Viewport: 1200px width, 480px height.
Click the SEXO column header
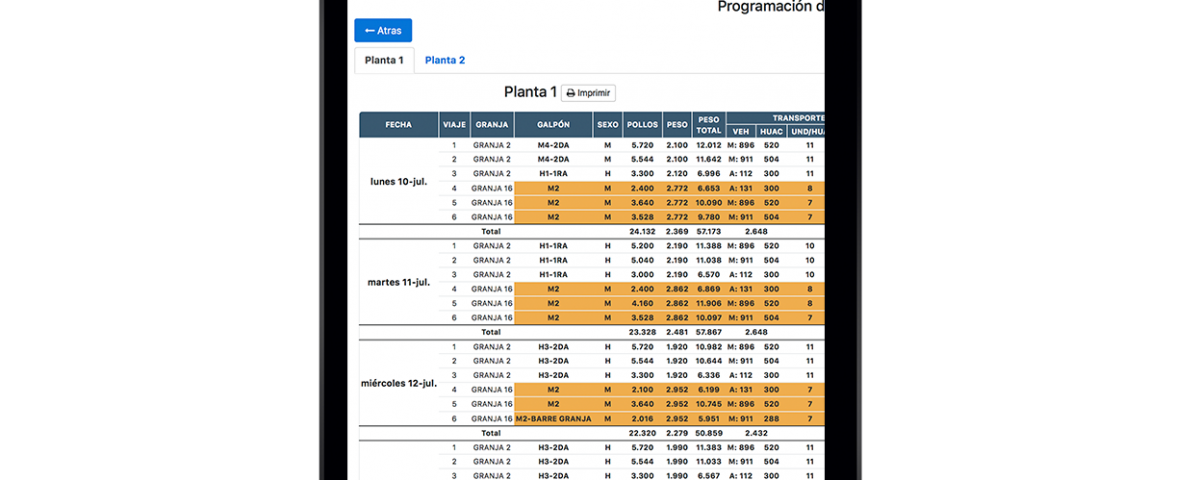[607, 125]
